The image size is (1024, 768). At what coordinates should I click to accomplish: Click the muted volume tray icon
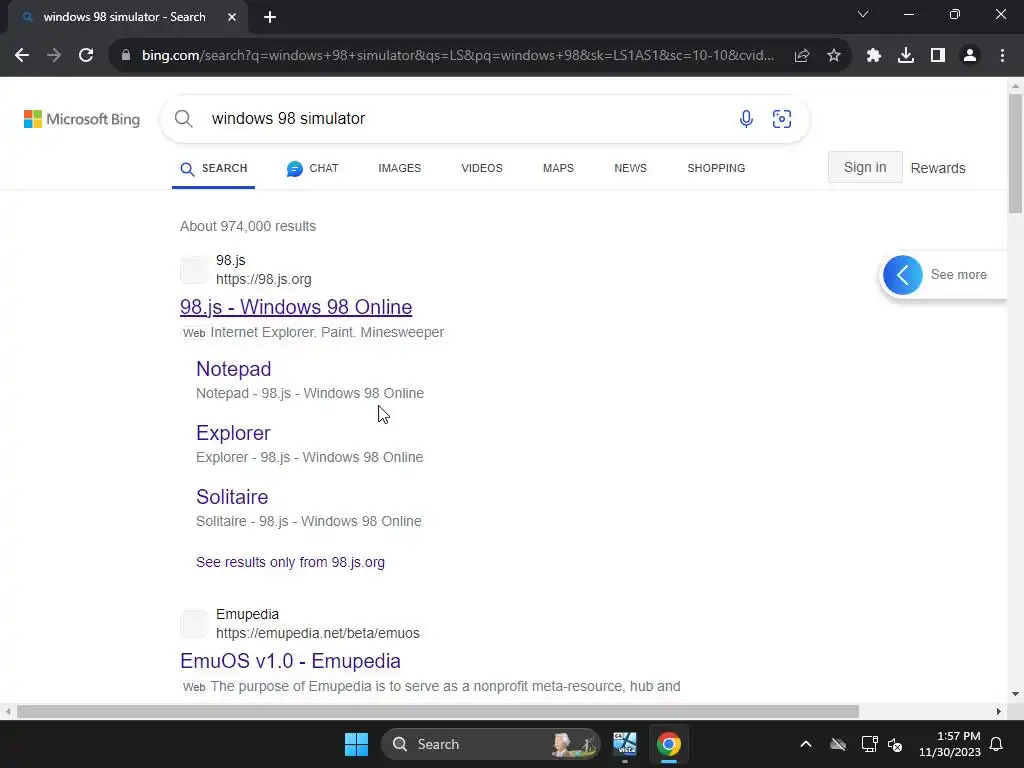(x=895, y=744)
